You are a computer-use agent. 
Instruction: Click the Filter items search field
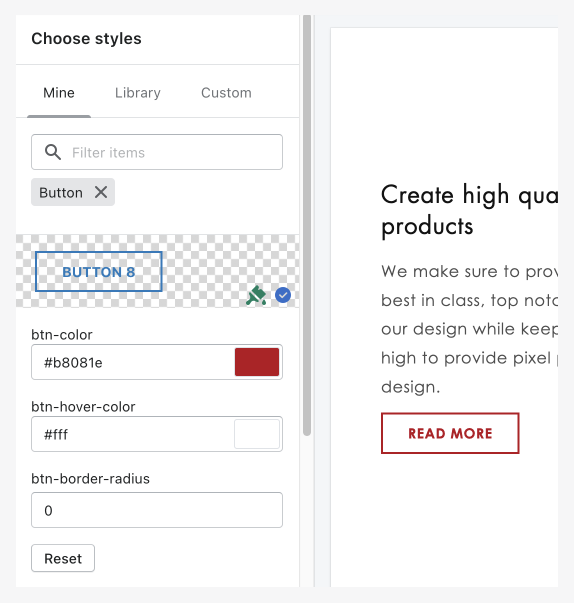pos(157,152)
